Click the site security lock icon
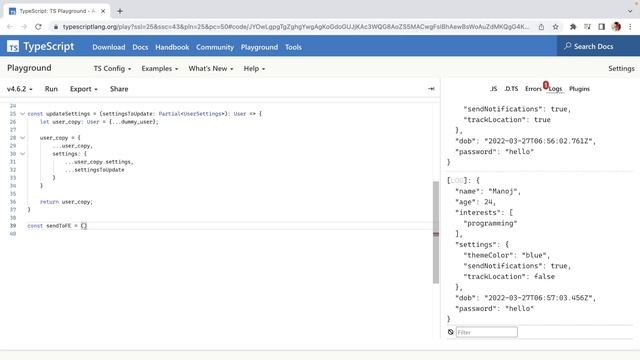 click(56, 27)
